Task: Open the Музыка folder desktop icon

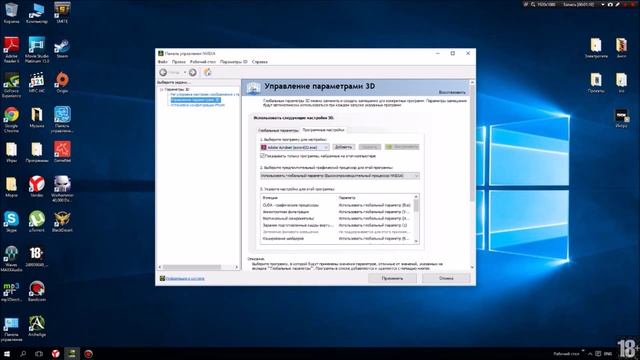Action: click(x=37, y=118)
